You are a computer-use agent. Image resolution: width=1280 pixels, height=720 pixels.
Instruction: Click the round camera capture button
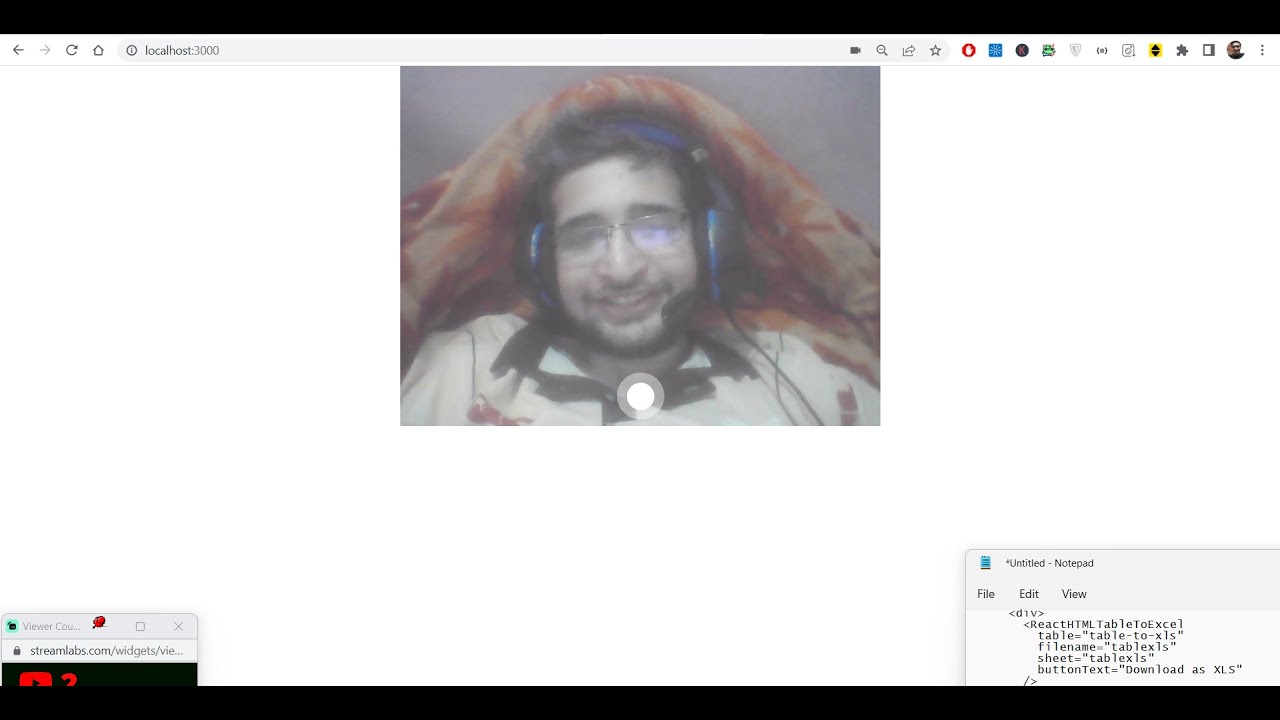(640, 397)
